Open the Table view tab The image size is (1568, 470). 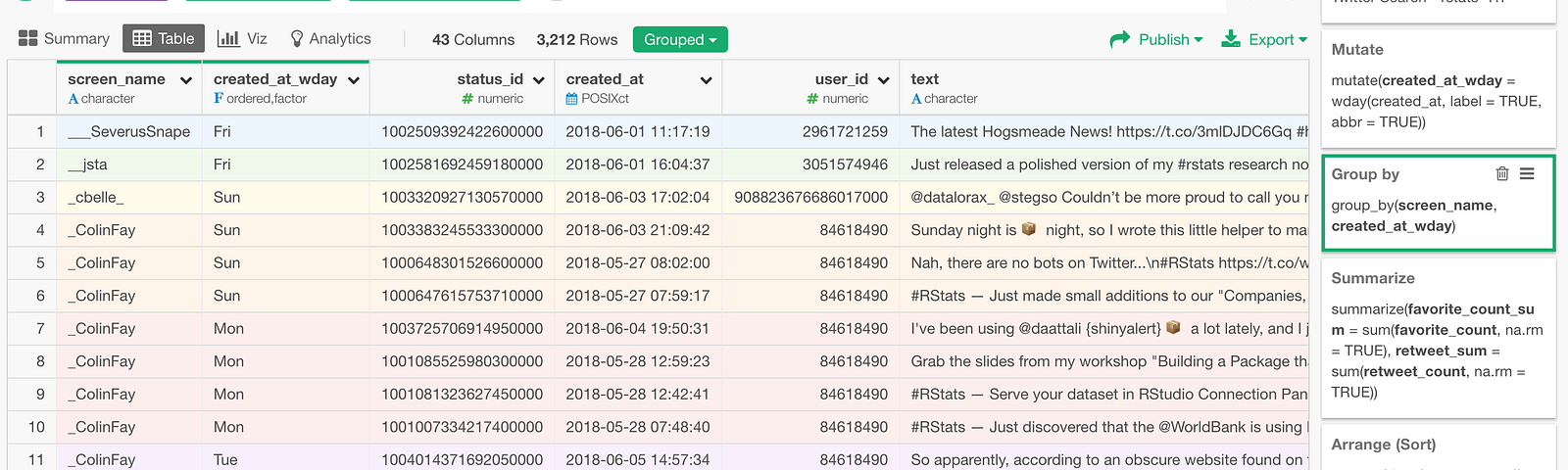tap(164, 39)
